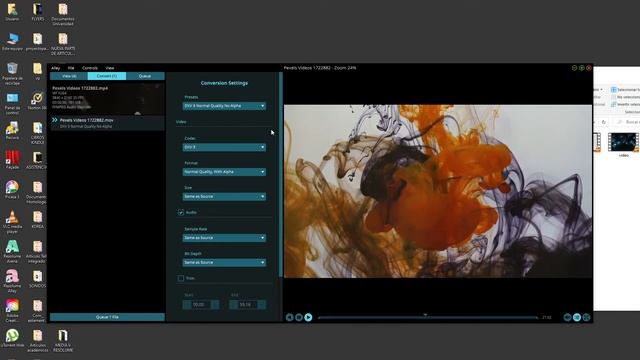
Task: Open the KOREA desktop icon
Action: tap(38, 220)
